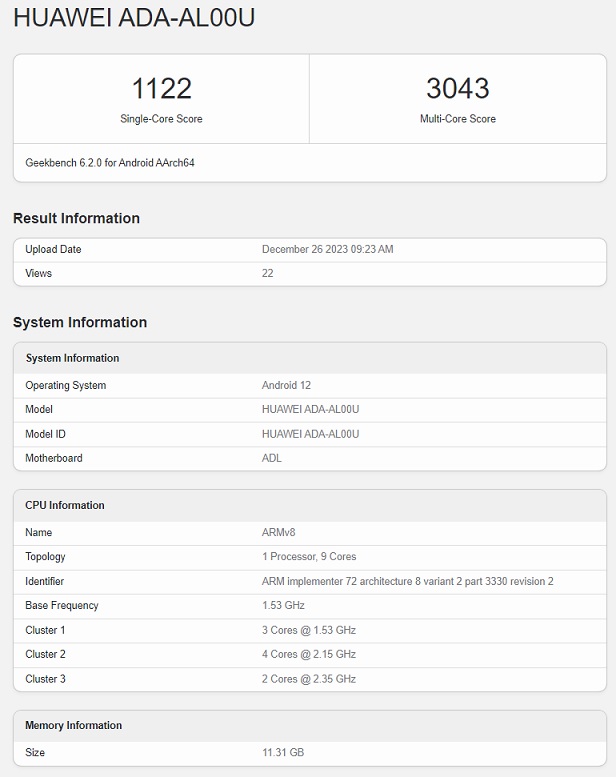616x777 pixels.
Task: Click the upload date value December 26 2023
Action: point(327,249)
